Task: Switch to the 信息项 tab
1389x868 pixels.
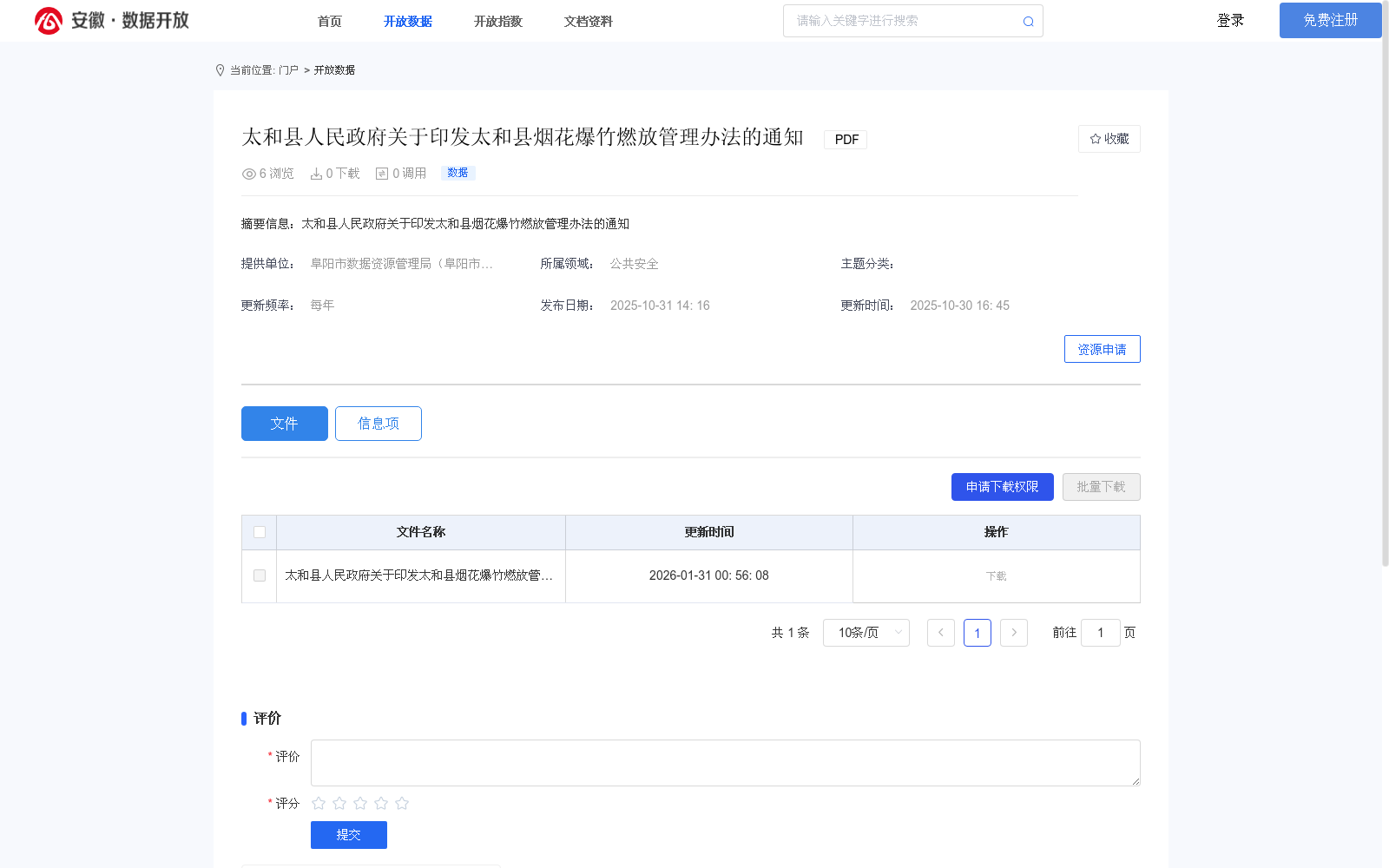Action: click(x=379, y=424)
